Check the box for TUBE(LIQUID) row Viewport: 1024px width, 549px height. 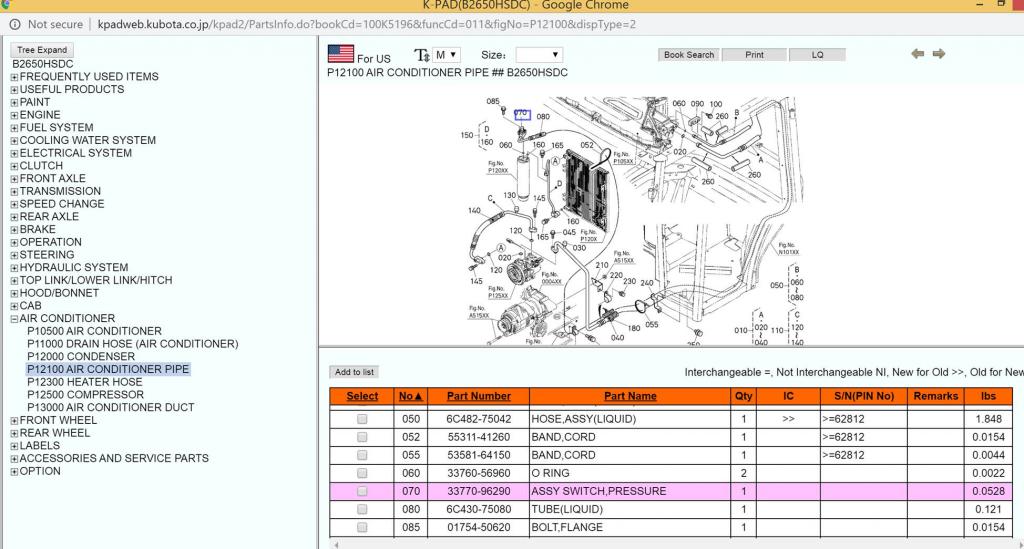pyautogui.click(x=362, y=509)
